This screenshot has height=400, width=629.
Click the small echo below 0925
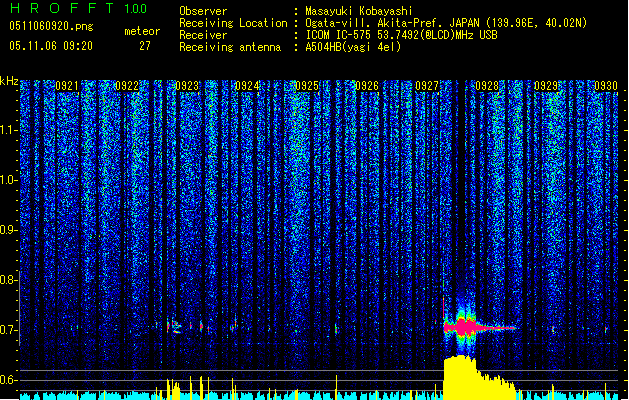point(336,329)
